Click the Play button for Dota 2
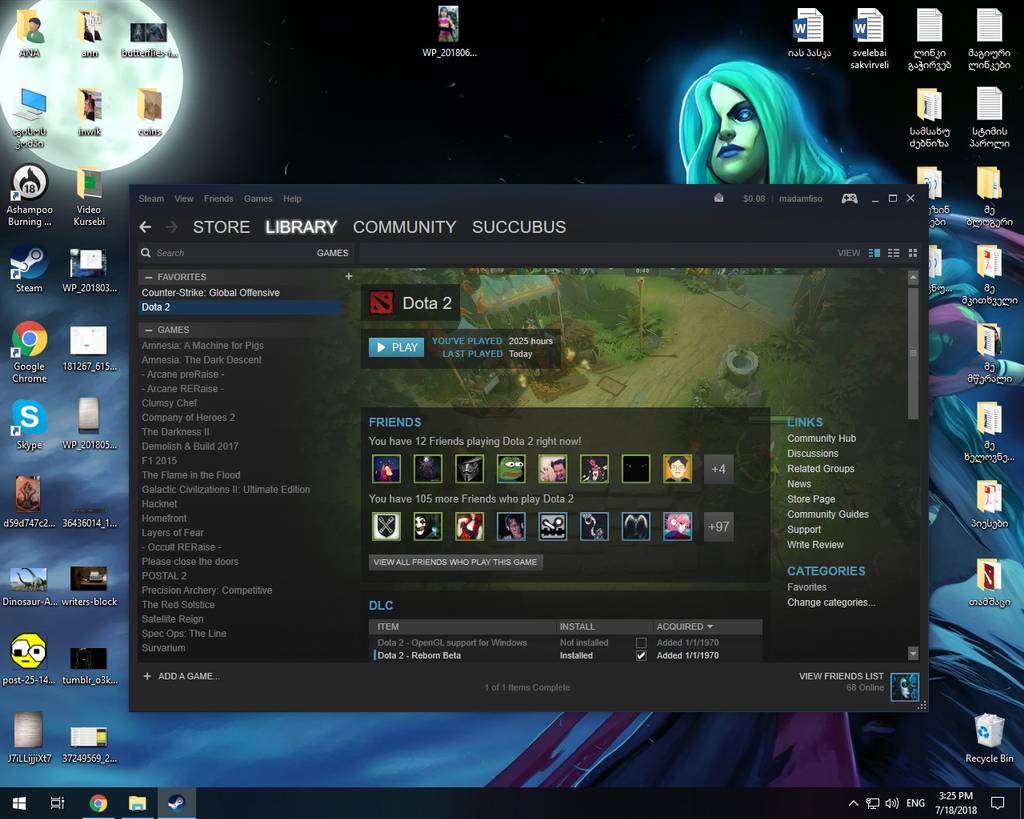The width and height of the screenshot is (1024, 819). [x=396, y=347]
